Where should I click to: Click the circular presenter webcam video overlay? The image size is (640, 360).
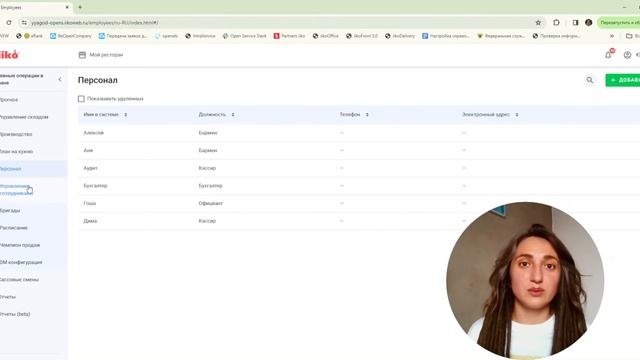pos(525,280)
